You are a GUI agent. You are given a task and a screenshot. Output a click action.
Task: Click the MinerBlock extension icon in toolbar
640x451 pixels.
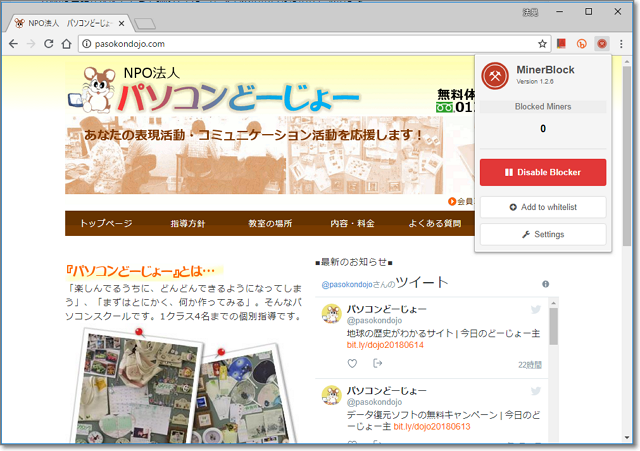[602, 44]
